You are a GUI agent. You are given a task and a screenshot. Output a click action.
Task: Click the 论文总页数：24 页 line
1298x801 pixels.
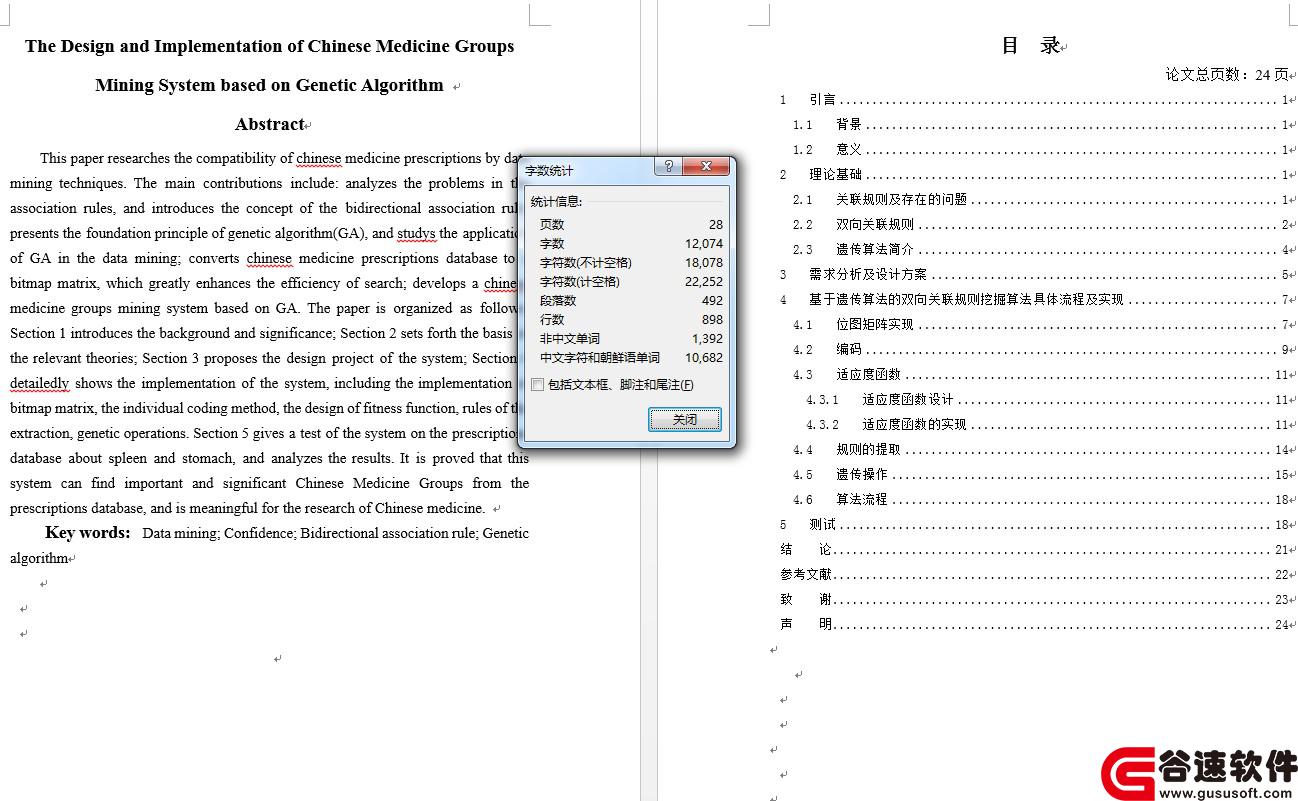[x=1227, y=74]
